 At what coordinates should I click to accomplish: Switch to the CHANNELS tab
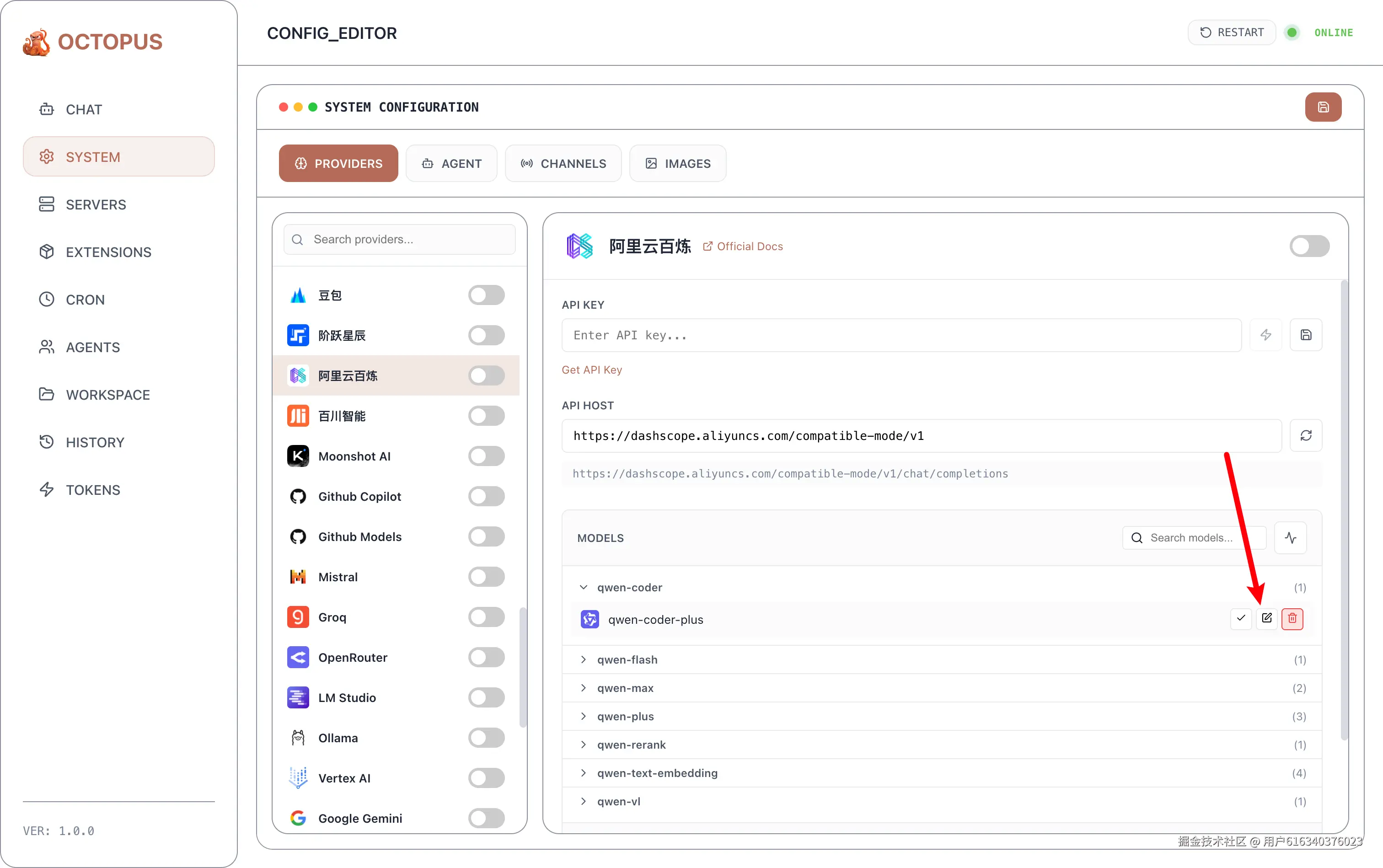coord(563,164)
